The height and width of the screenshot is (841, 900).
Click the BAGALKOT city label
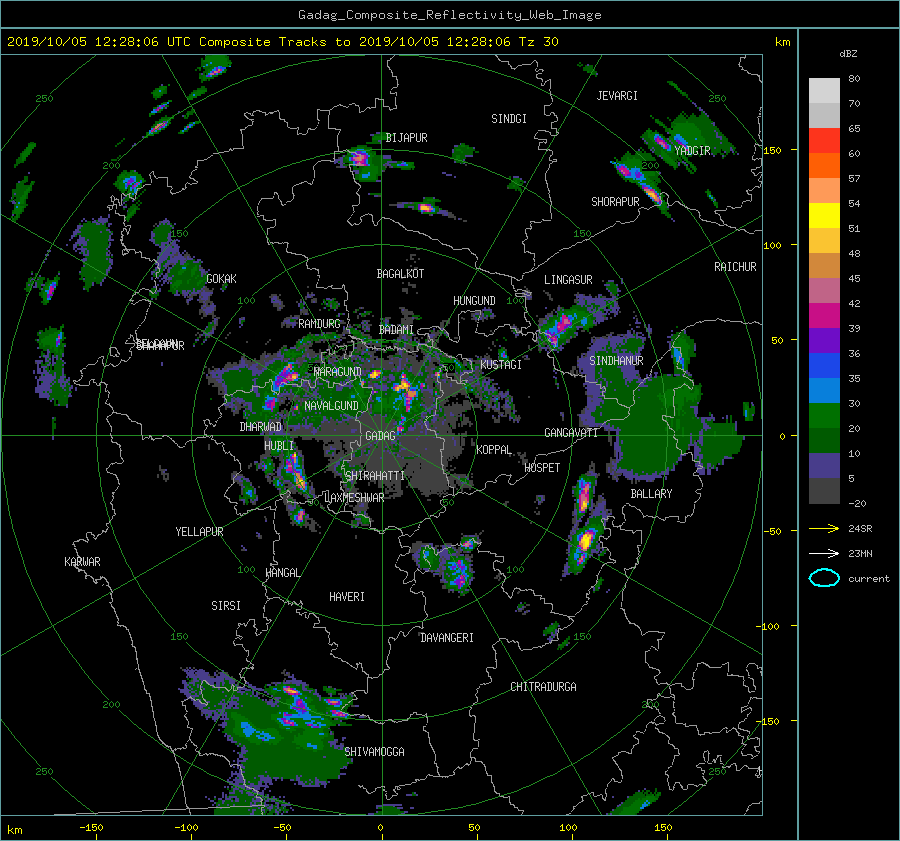(x=400, y=274)
